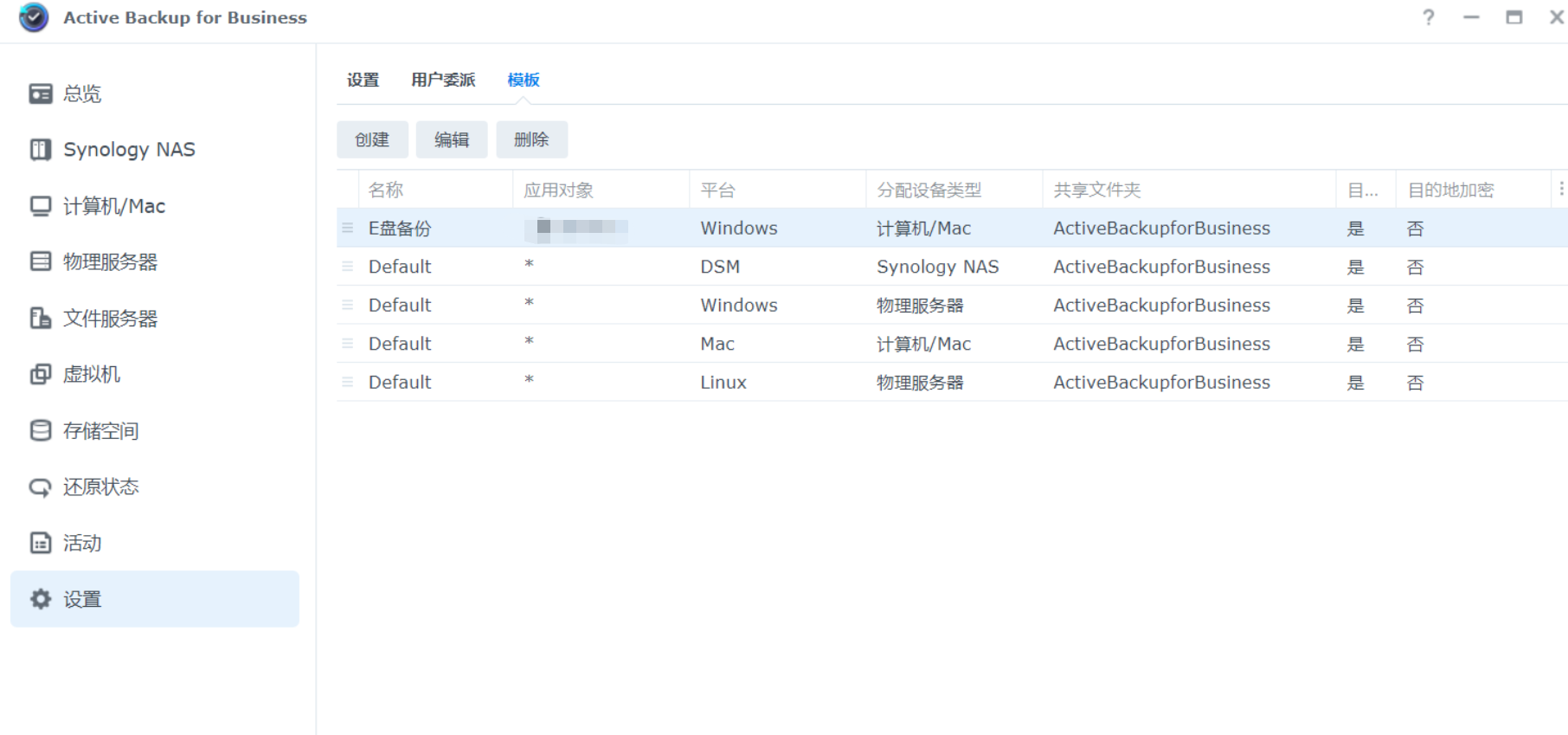Select the Default name in Linux row
This screenshot has height=735, width=1568.
400,382
